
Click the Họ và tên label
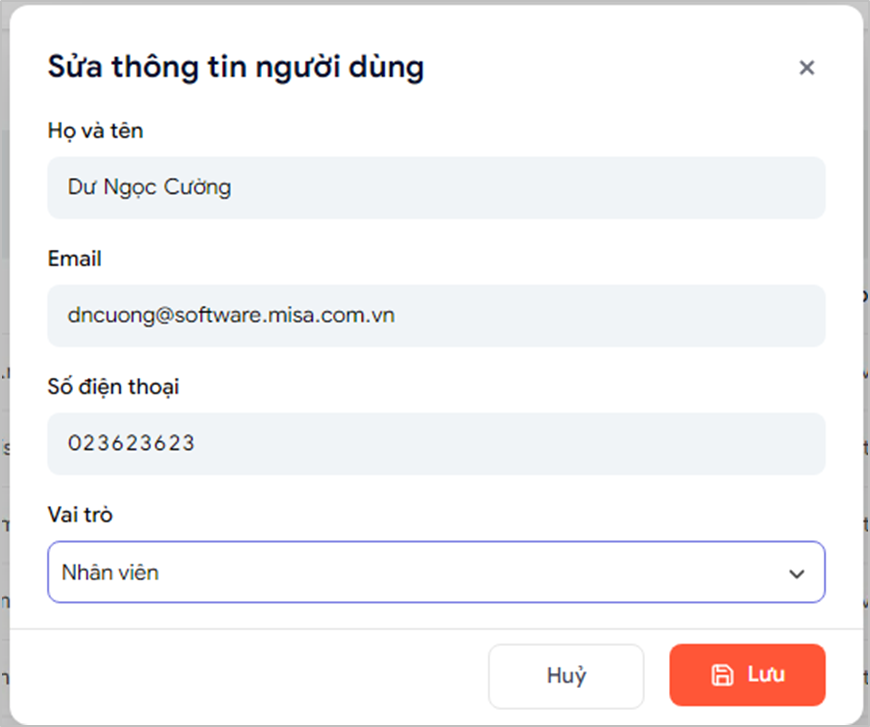click(x=95, y=131)
